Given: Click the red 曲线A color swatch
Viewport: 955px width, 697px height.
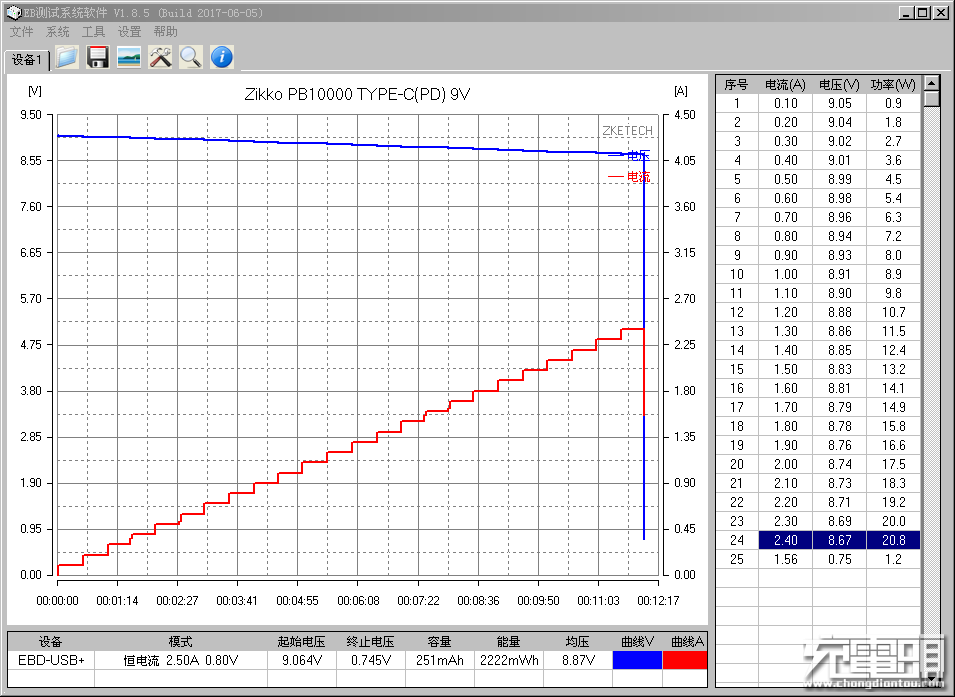Looking at the screenshot, I should point(685,660).
